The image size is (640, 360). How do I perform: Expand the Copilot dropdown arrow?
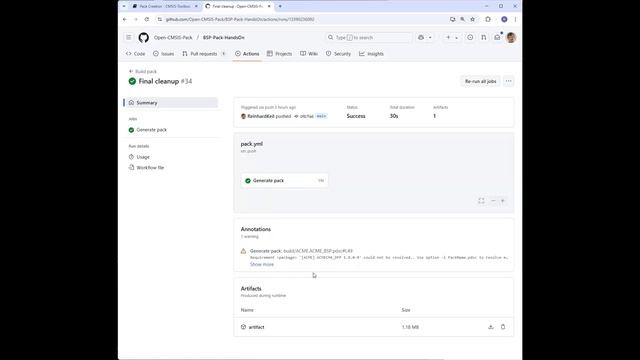click(430, 38)
